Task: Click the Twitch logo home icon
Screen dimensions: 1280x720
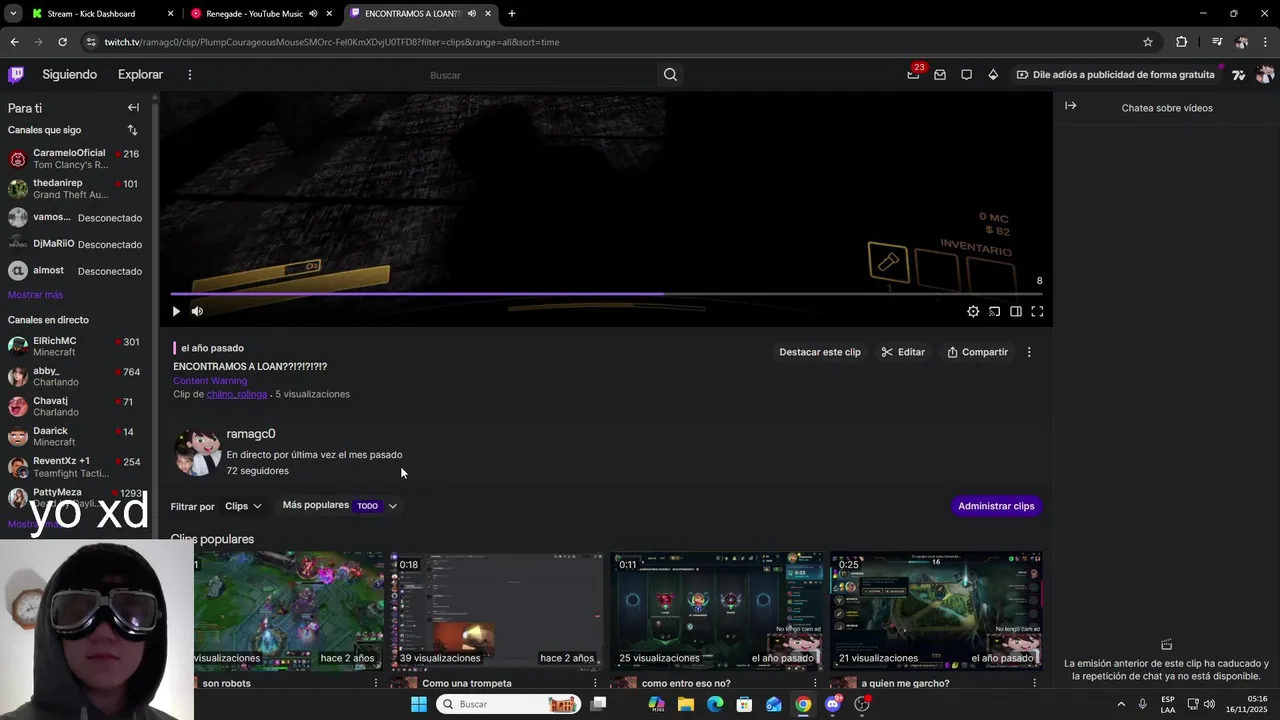Action: pyautogui.click(x=16, y=75)
